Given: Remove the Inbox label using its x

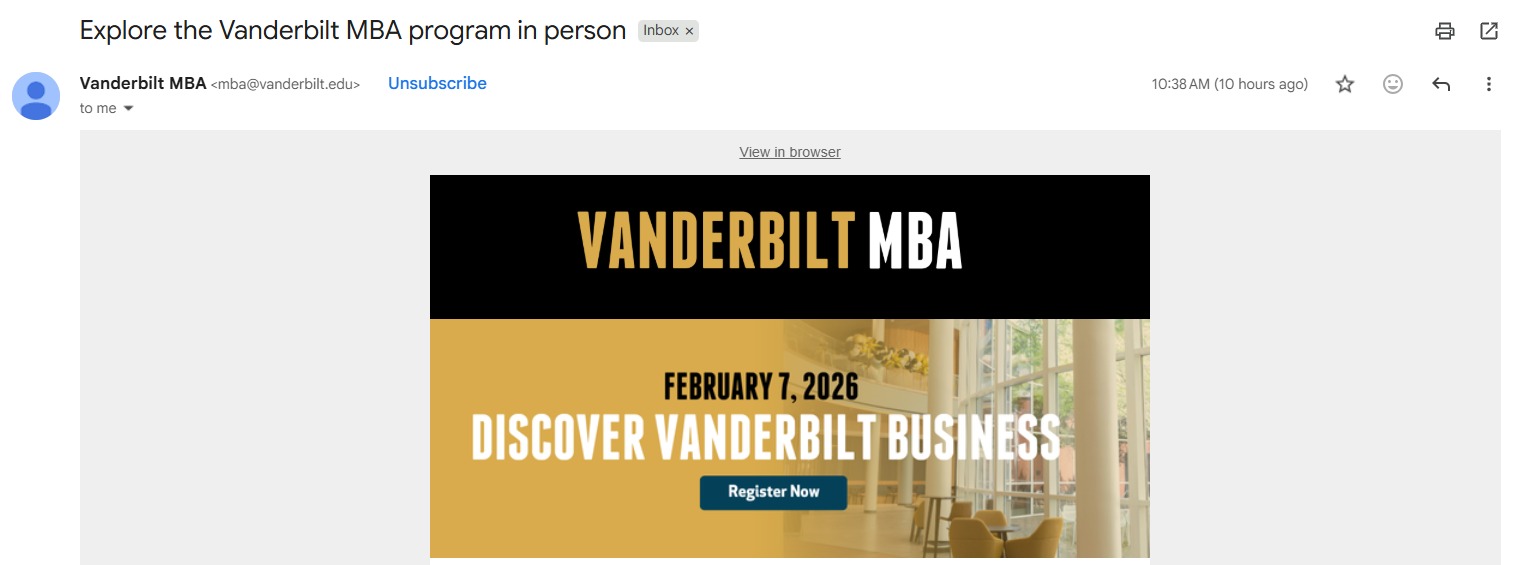Looking at the screenshot, I should coord(689,31).
